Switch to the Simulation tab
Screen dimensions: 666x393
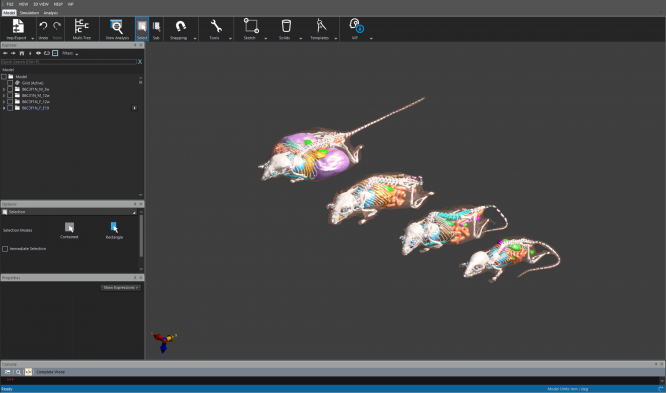click(x=29, y=13)
